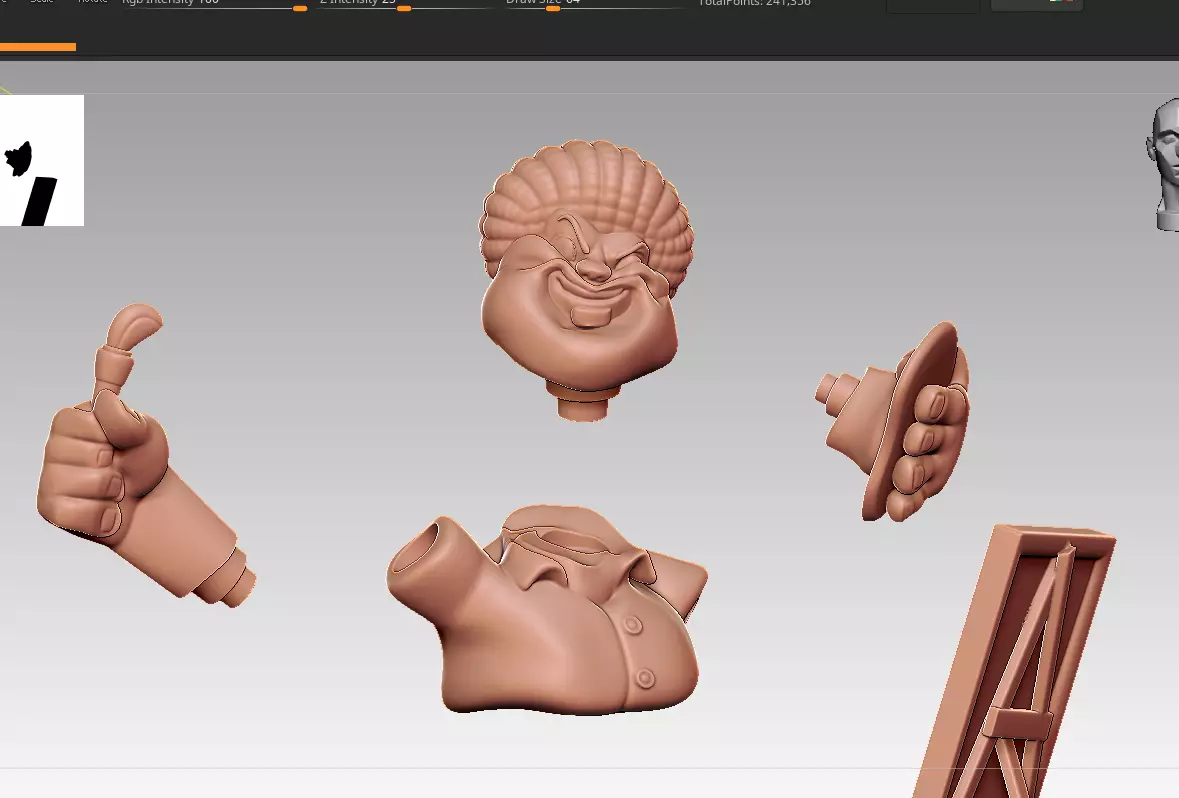Click the Draw Size slider handle
Screen dimensions: 1179x798
[553, 8]
